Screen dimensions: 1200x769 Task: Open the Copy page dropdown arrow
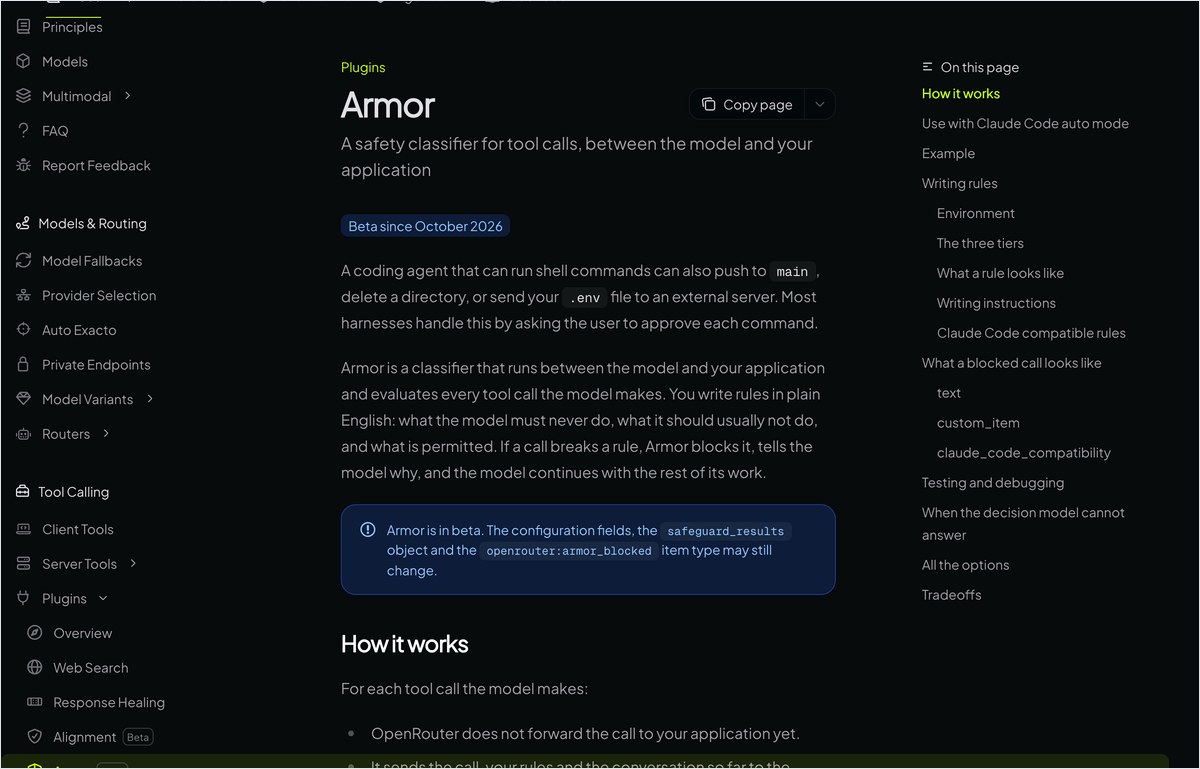coord(820,104)
